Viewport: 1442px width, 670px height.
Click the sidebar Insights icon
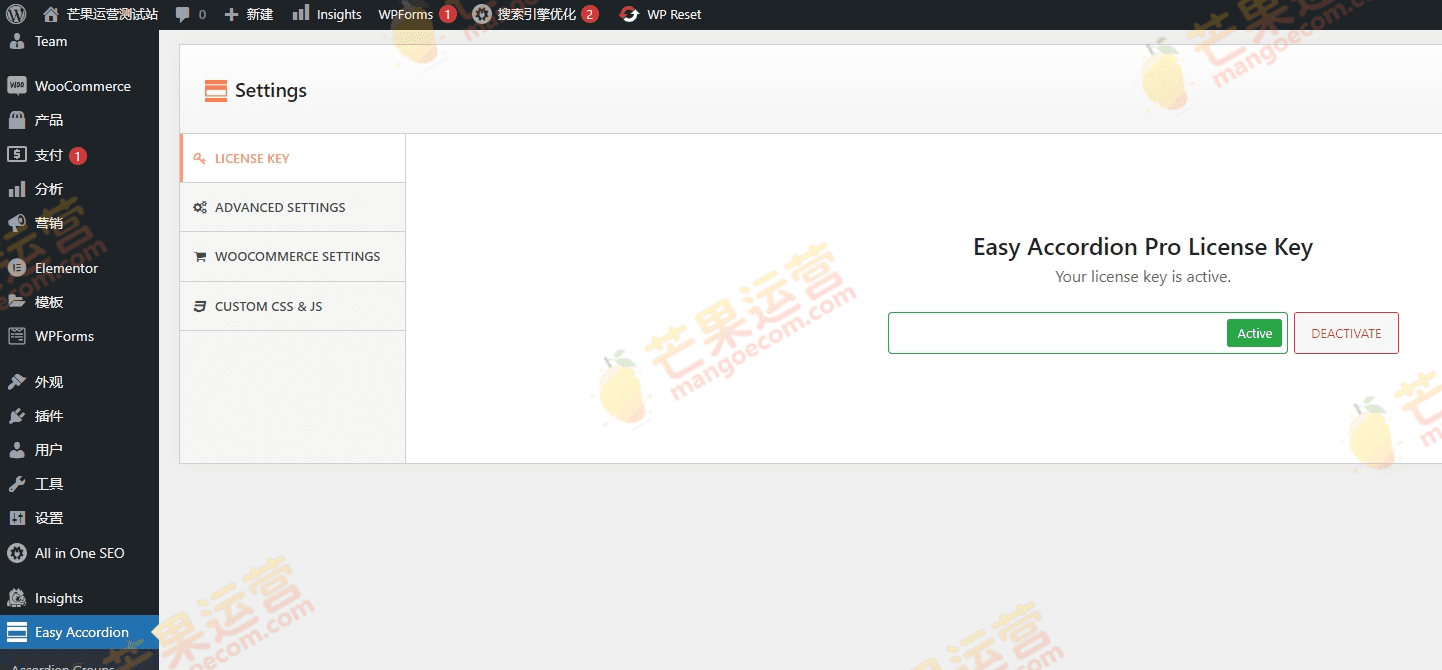tap(17, 598)
